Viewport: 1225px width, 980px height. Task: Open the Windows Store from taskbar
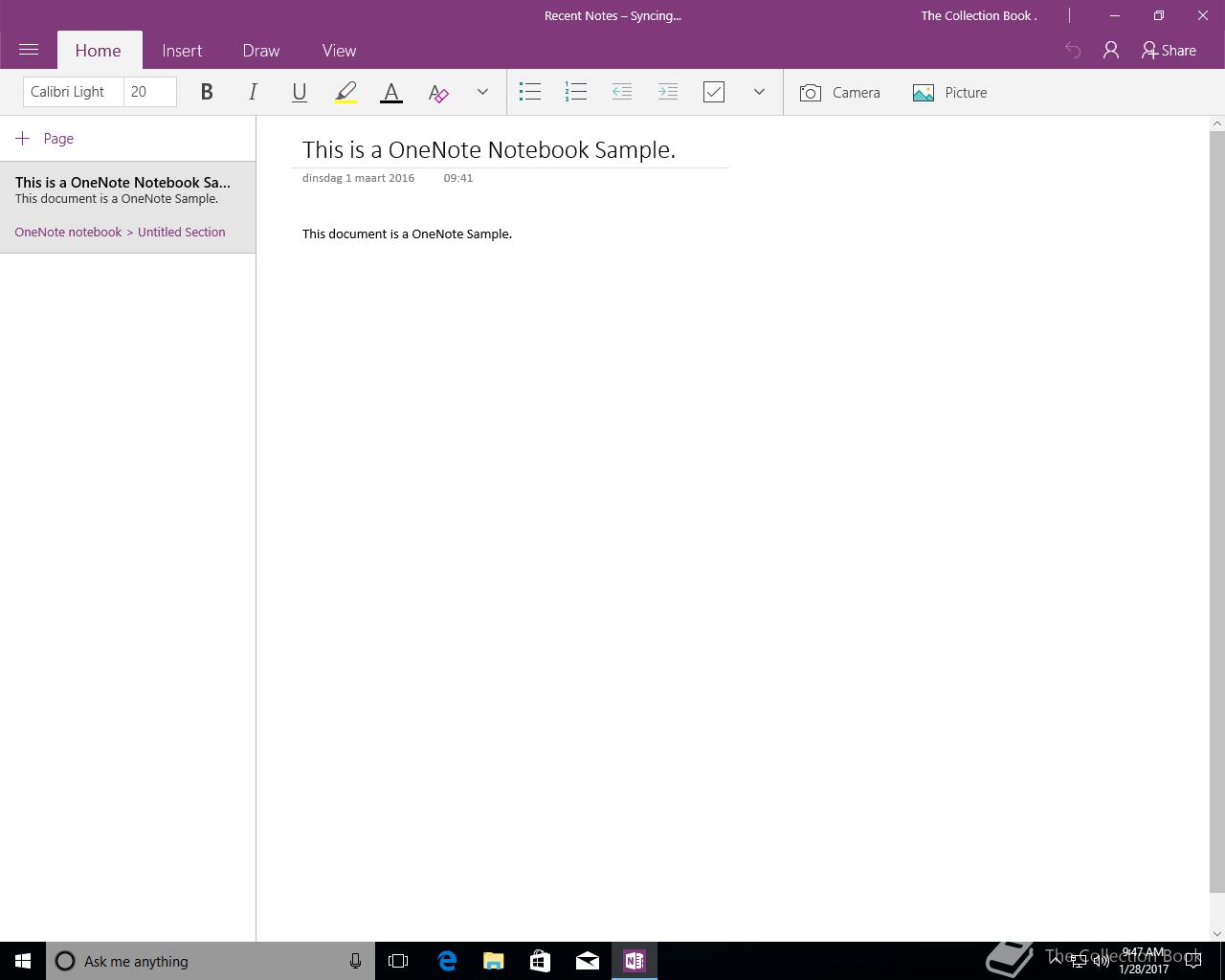click(541, 961)
